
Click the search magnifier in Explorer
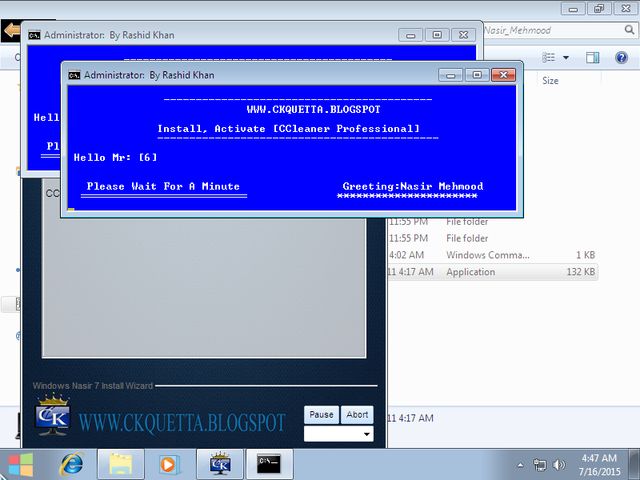(x=629, y=30)
